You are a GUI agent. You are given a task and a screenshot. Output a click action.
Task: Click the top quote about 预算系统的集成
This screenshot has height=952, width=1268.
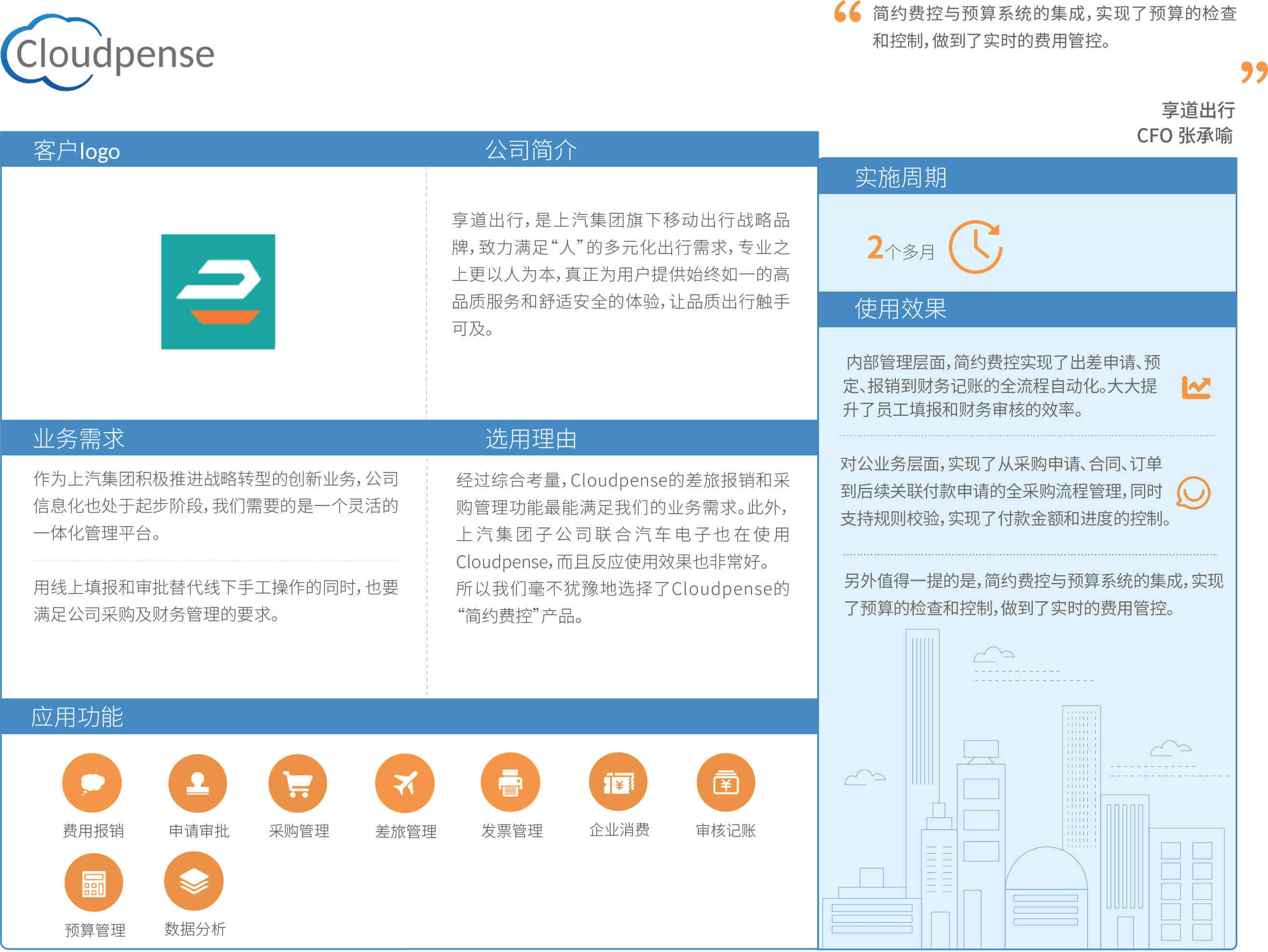tap(1054, 27)
